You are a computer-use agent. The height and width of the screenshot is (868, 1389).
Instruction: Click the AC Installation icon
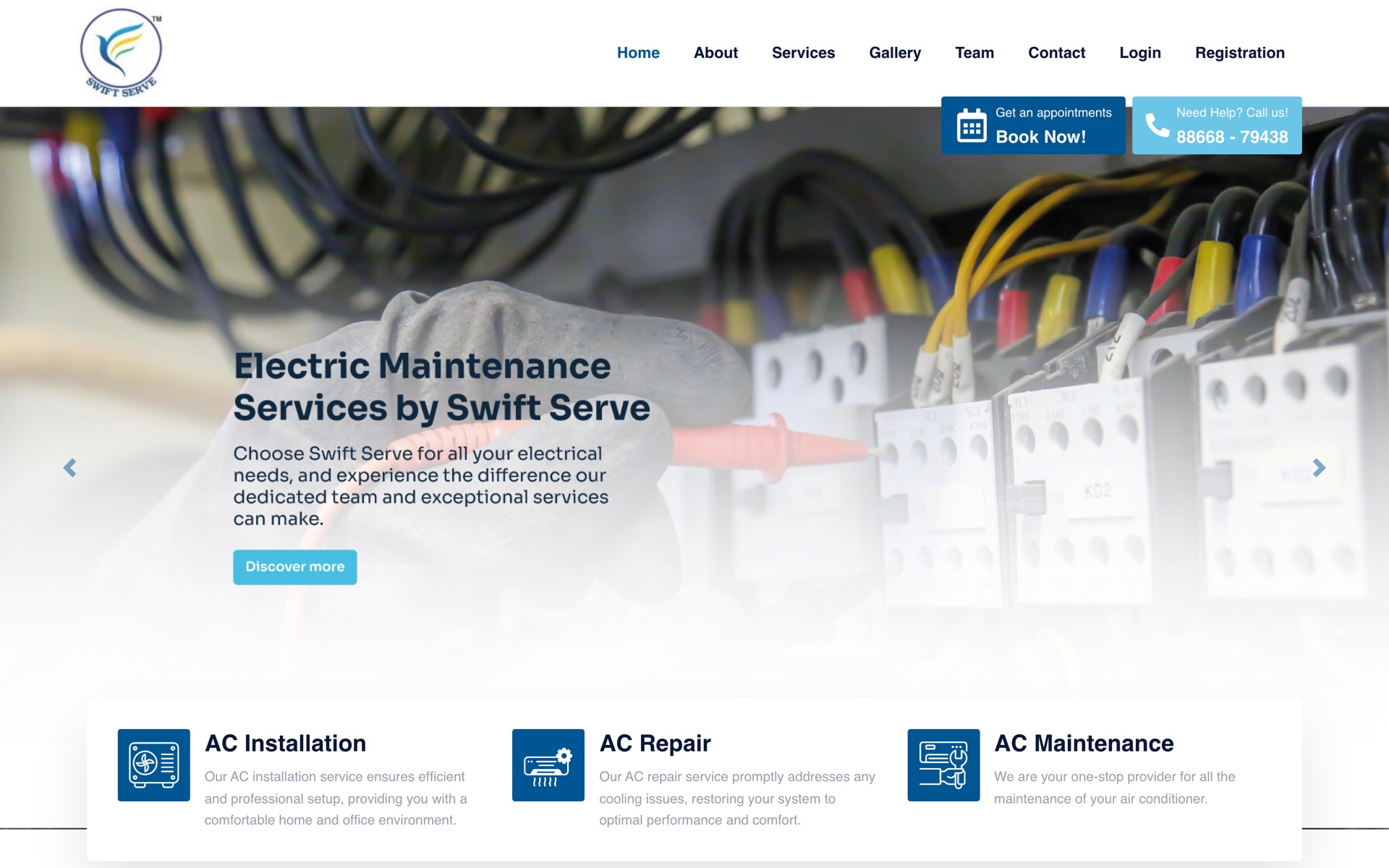coord(154,765)
